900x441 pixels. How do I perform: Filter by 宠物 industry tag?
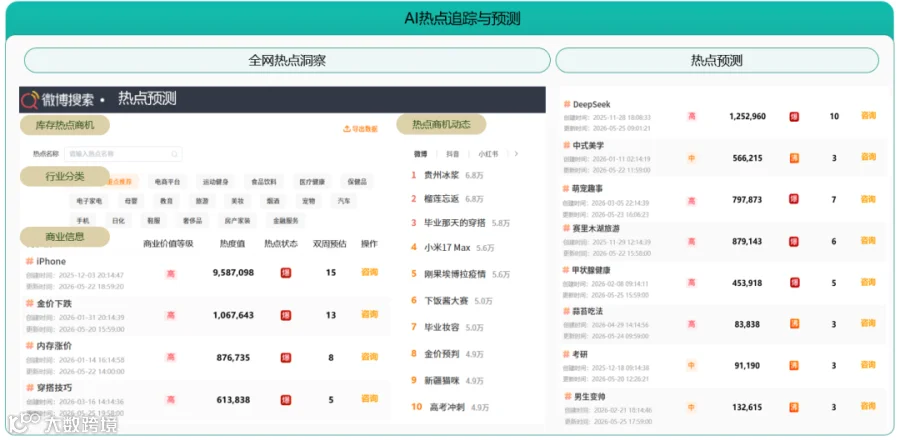309,201
